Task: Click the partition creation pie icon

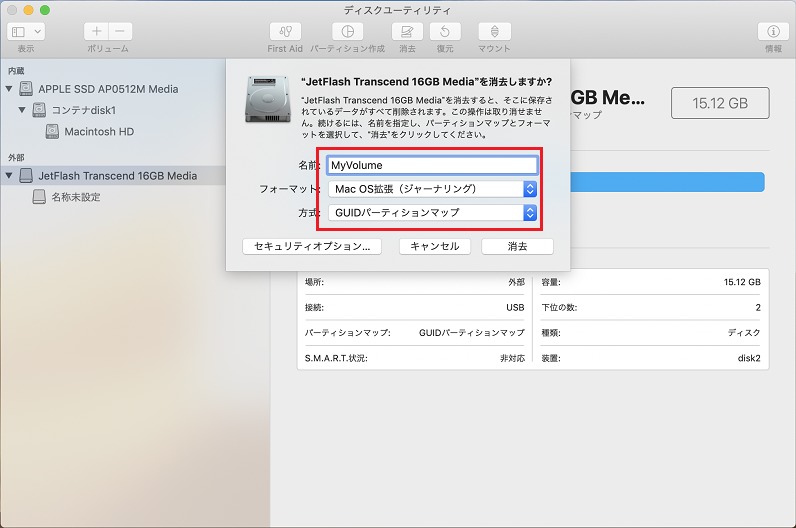Action: pyautogui.click(x=347, y=31)
